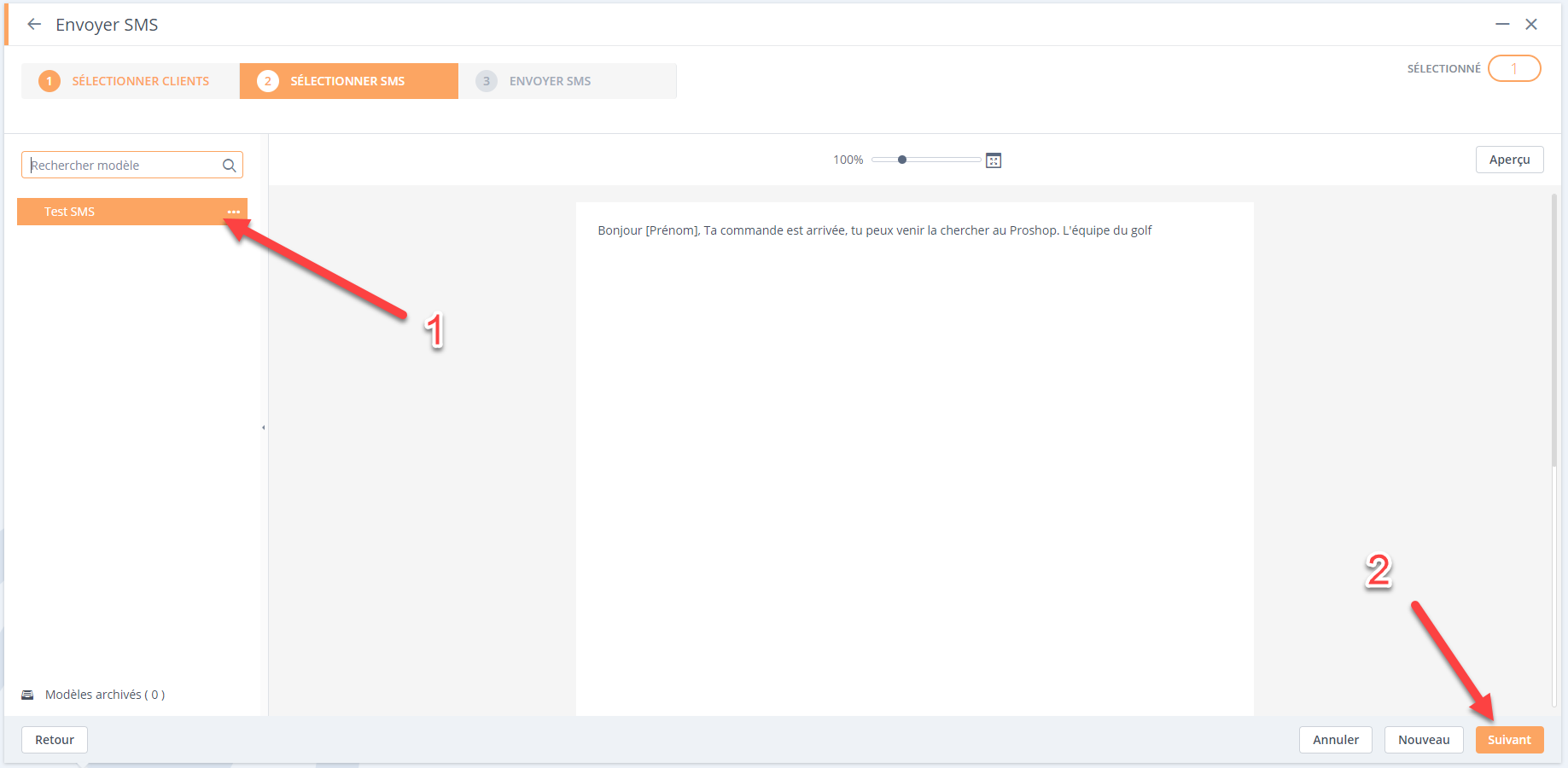
Task: Click the Aperçu button
Action: (x=1509, y=160)
